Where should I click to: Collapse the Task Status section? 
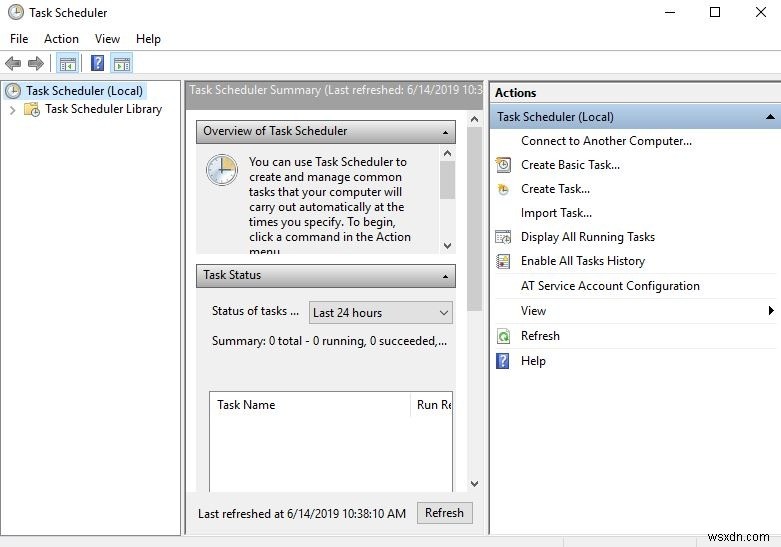coord(445,276)
